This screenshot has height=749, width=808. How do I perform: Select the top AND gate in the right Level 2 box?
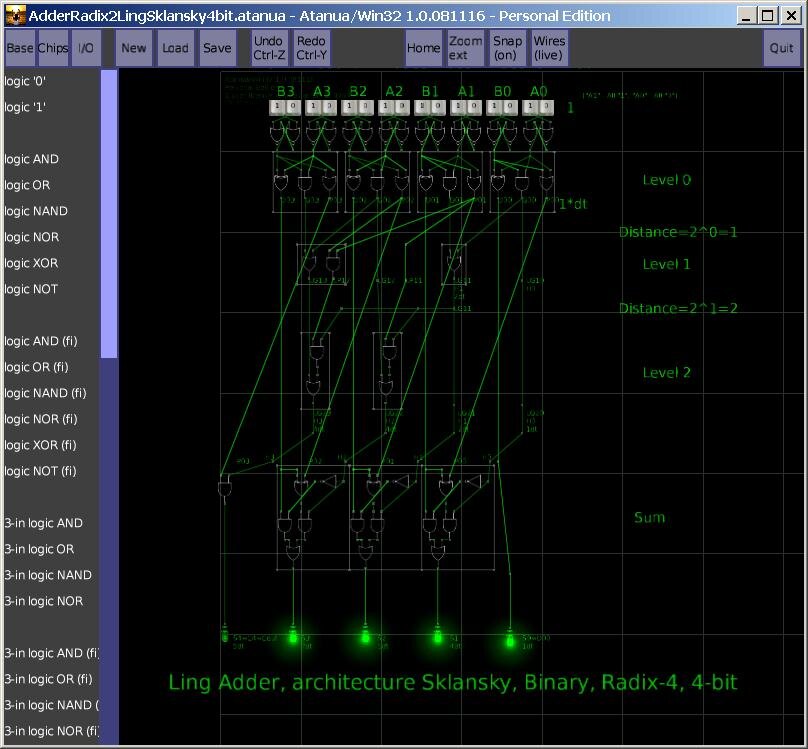389,352
